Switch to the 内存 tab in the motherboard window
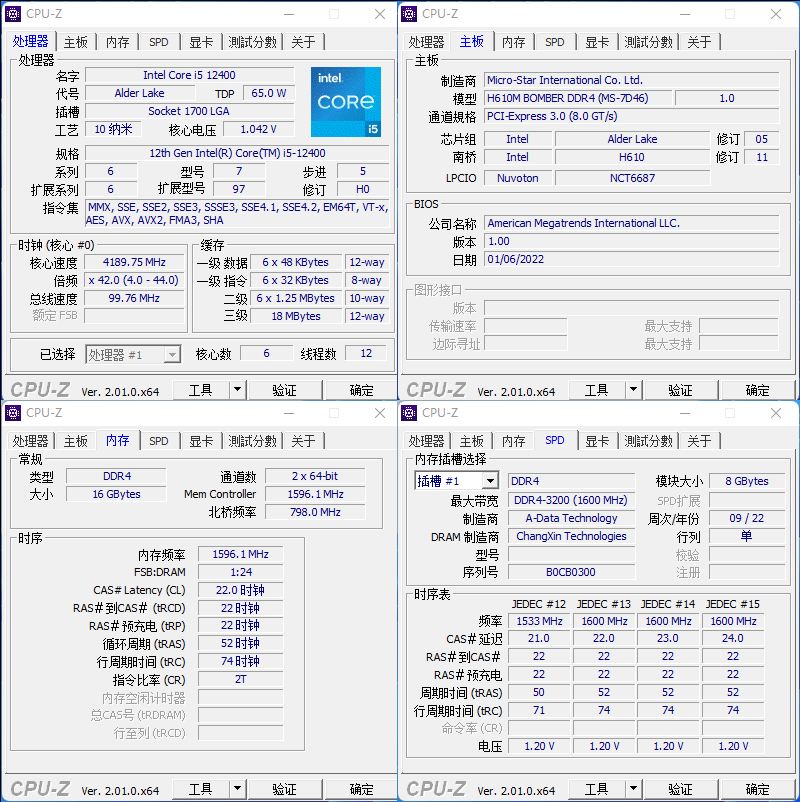Screen dimensions: 800x802 (513, 41)
